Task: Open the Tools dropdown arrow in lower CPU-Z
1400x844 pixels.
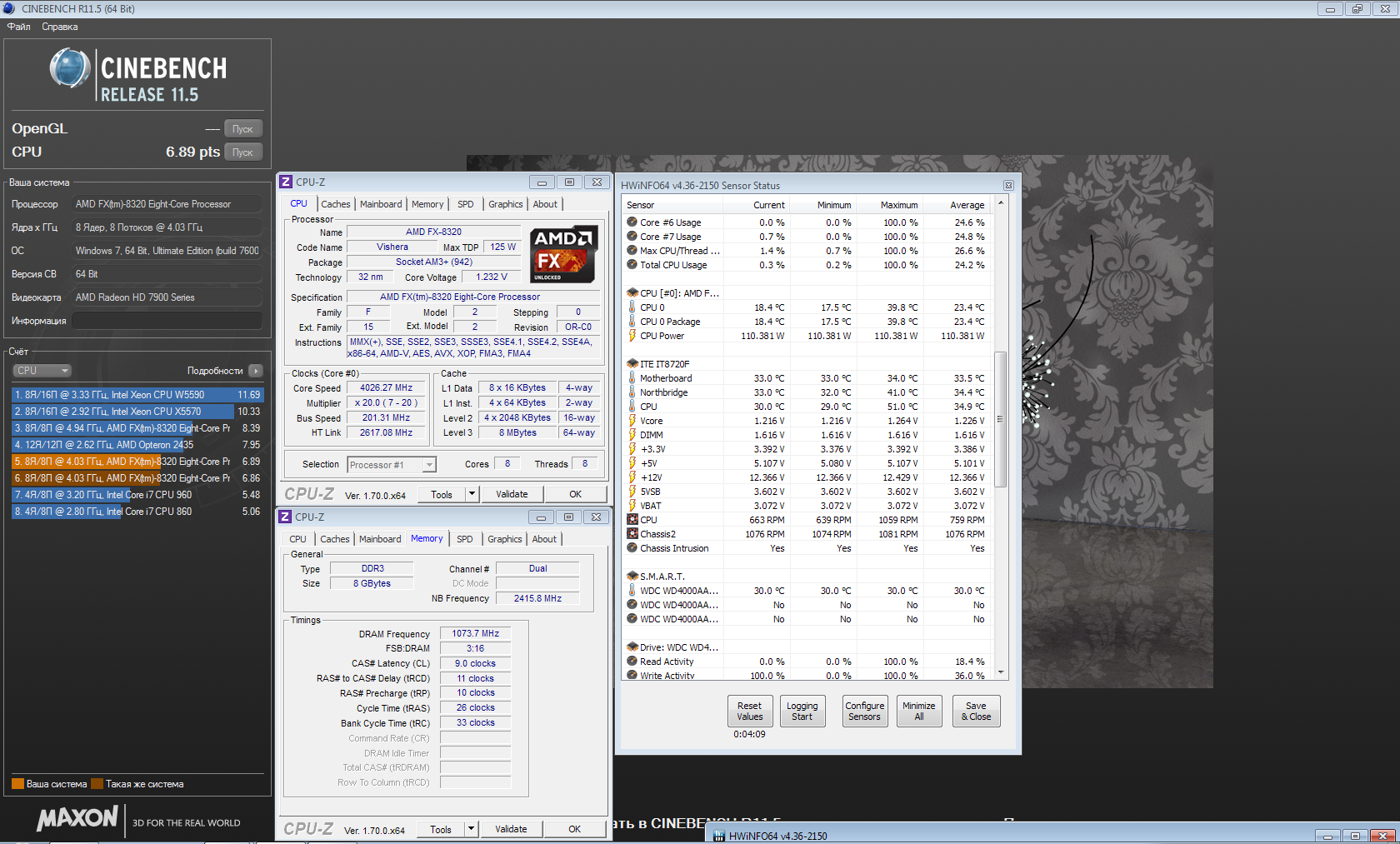Action: 471,829
